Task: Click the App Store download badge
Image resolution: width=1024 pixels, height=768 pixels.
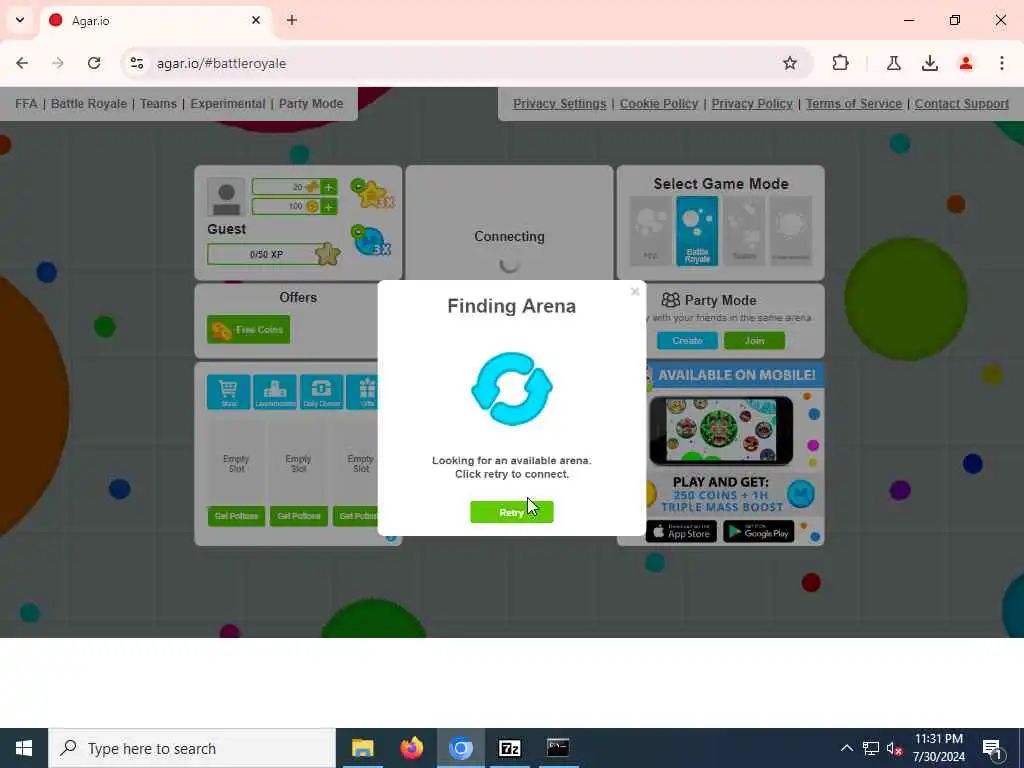Action: (x=681, y=532)
